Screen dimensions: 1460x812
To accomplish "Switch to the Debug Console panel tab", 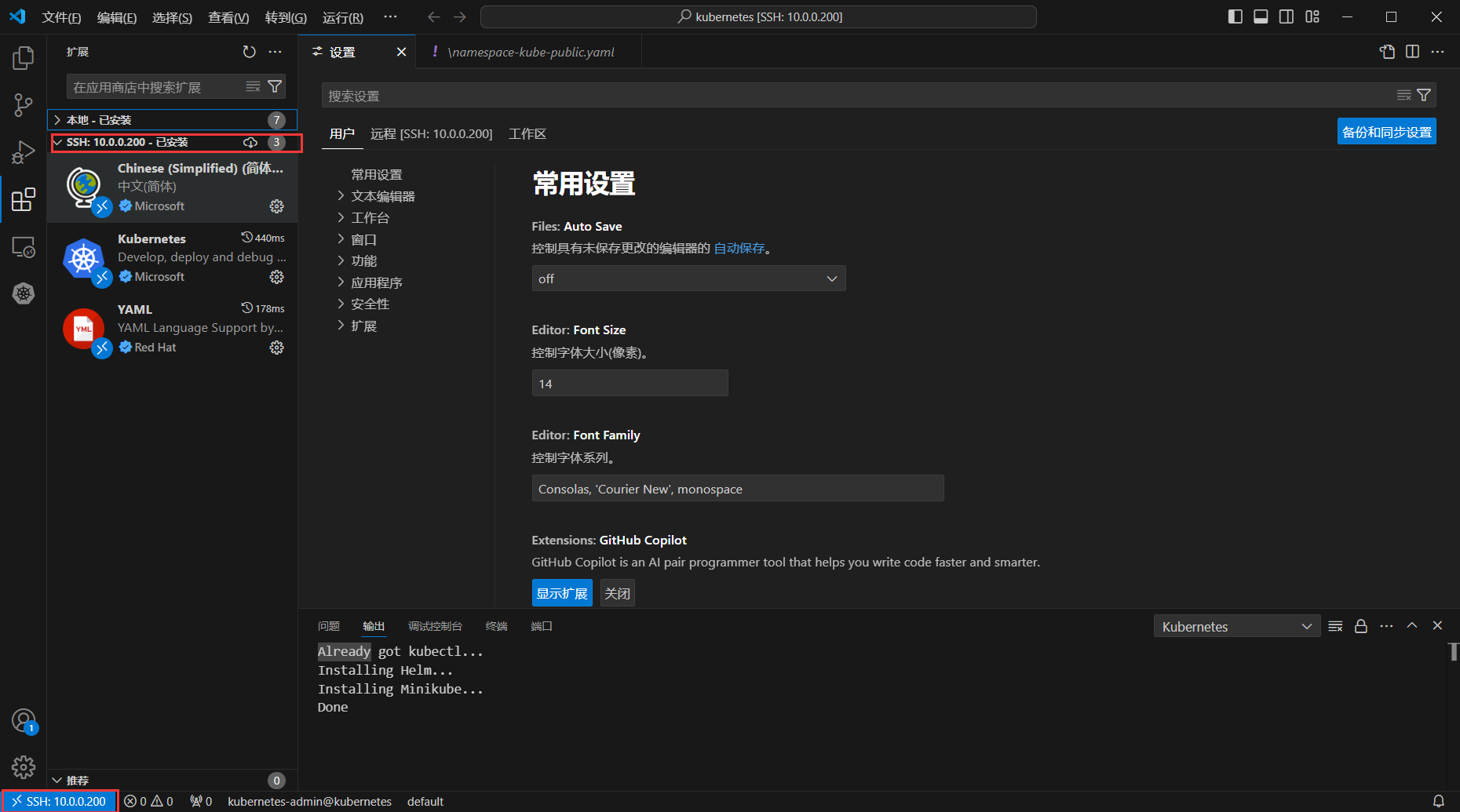I will [x=435, y=626].
